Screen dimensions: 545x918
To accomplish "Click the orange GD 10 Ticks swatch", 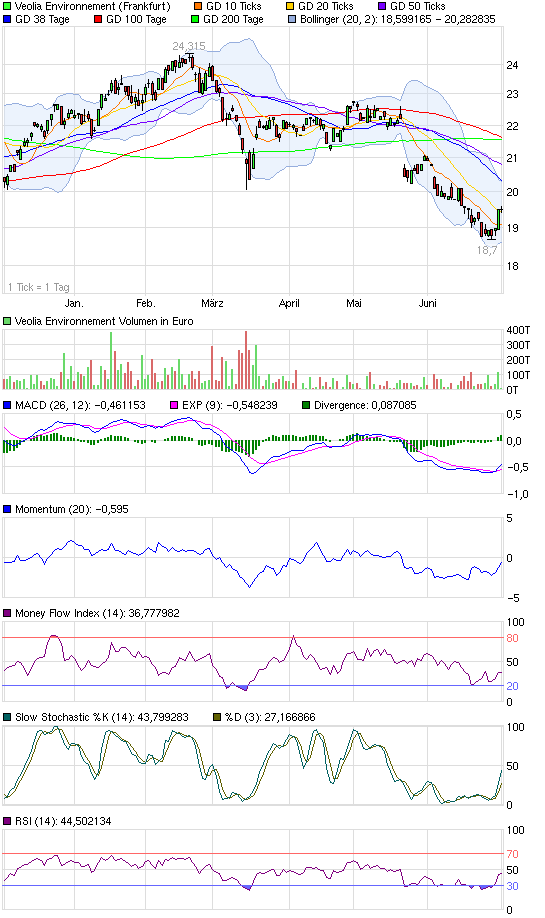I will tap(198, 6).
